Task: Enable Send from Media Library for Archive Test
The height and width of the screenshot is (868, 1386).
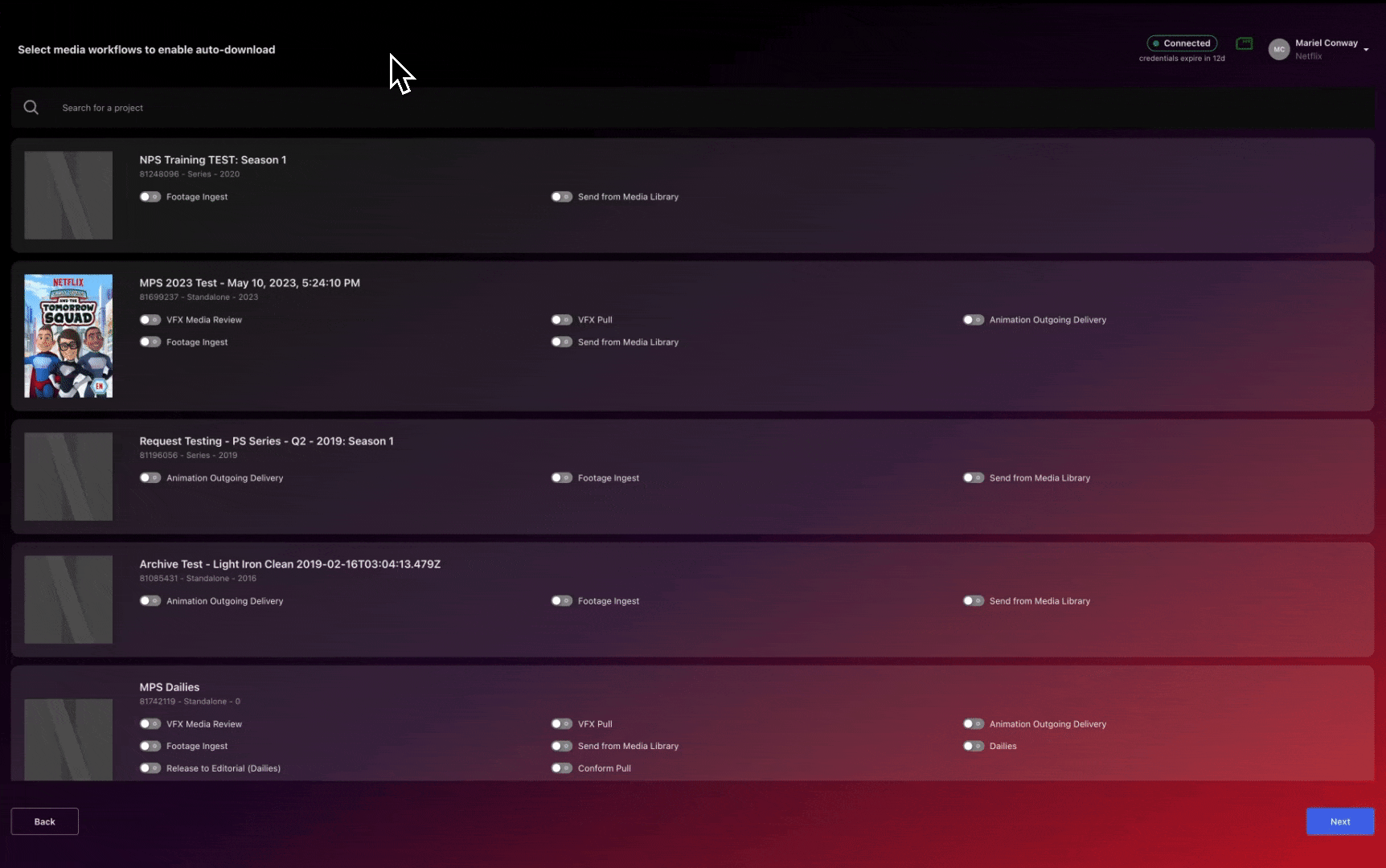Action: click(974, 600)
